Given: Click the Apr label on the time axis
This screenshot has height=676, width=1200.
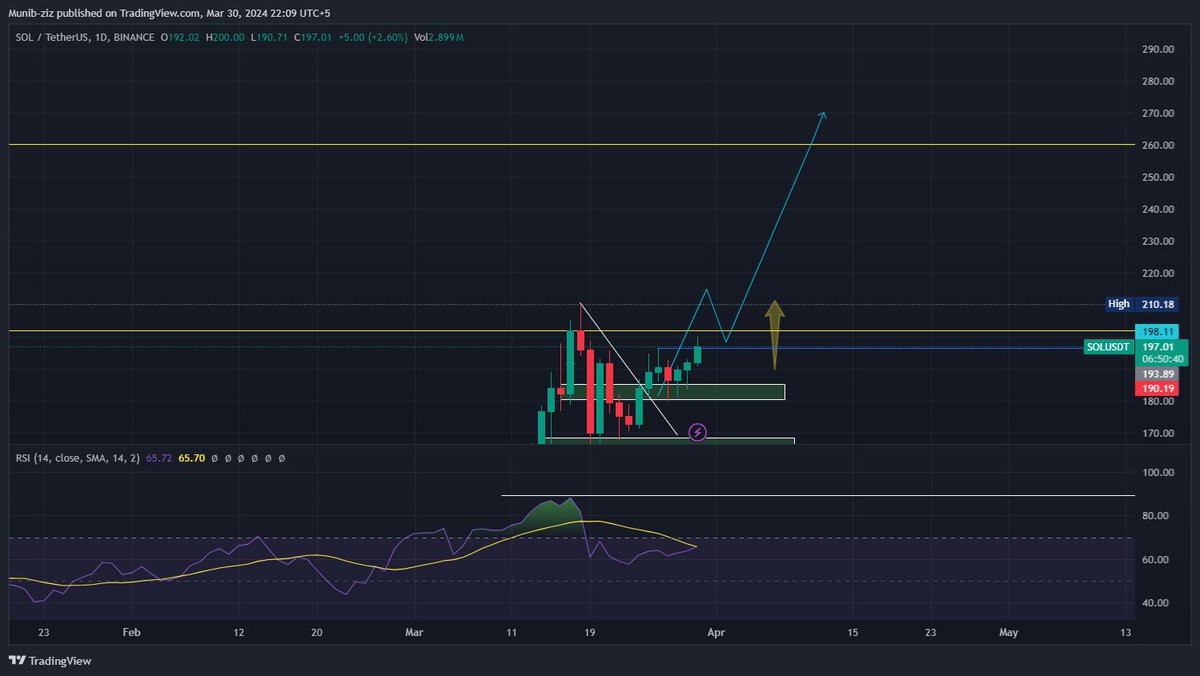Looking at the screenshot, I should pos(715,632).
